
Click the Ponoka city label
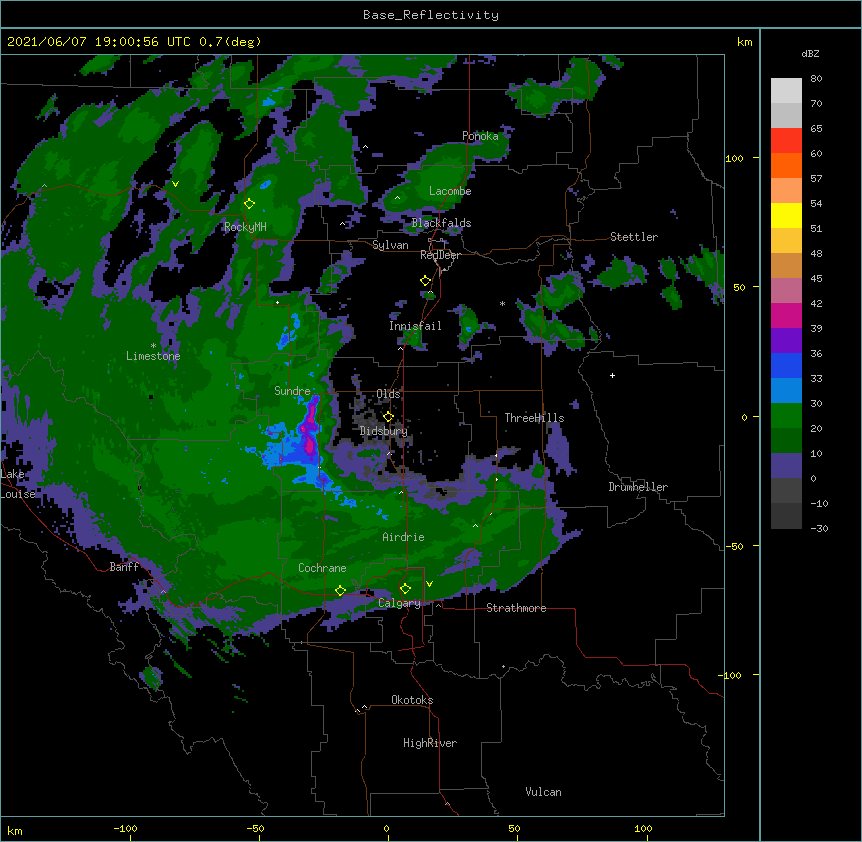[x=480, y=136]
